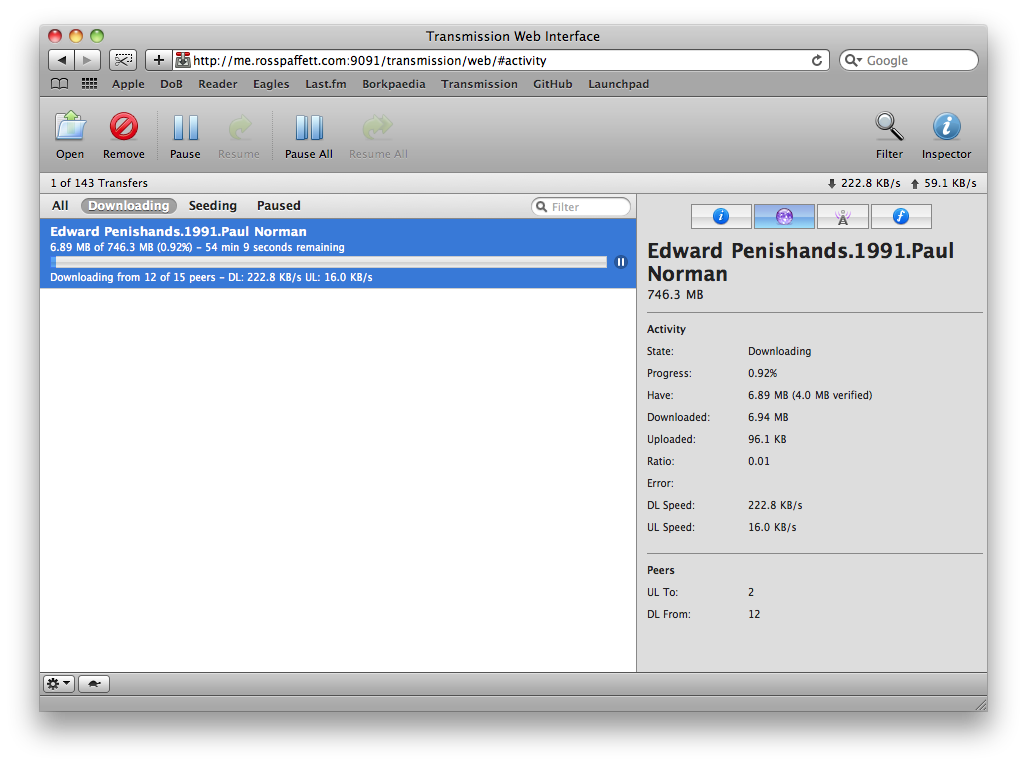Open DoB bookmark
This screenshot has width=1027, height=766.
coord(172,84)
